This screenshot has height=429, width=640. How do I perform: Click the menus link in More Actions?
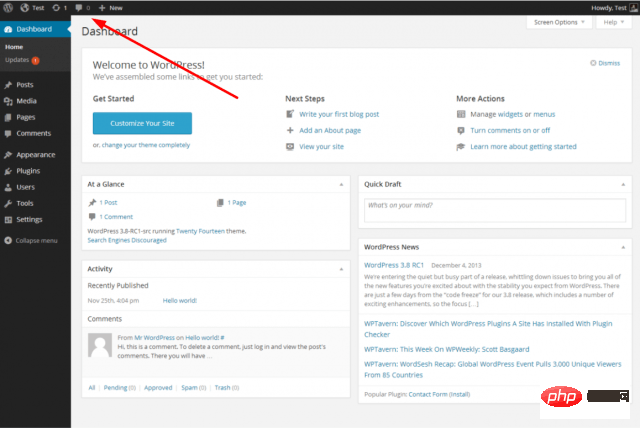pyautogui.click(x=544, y=114)
